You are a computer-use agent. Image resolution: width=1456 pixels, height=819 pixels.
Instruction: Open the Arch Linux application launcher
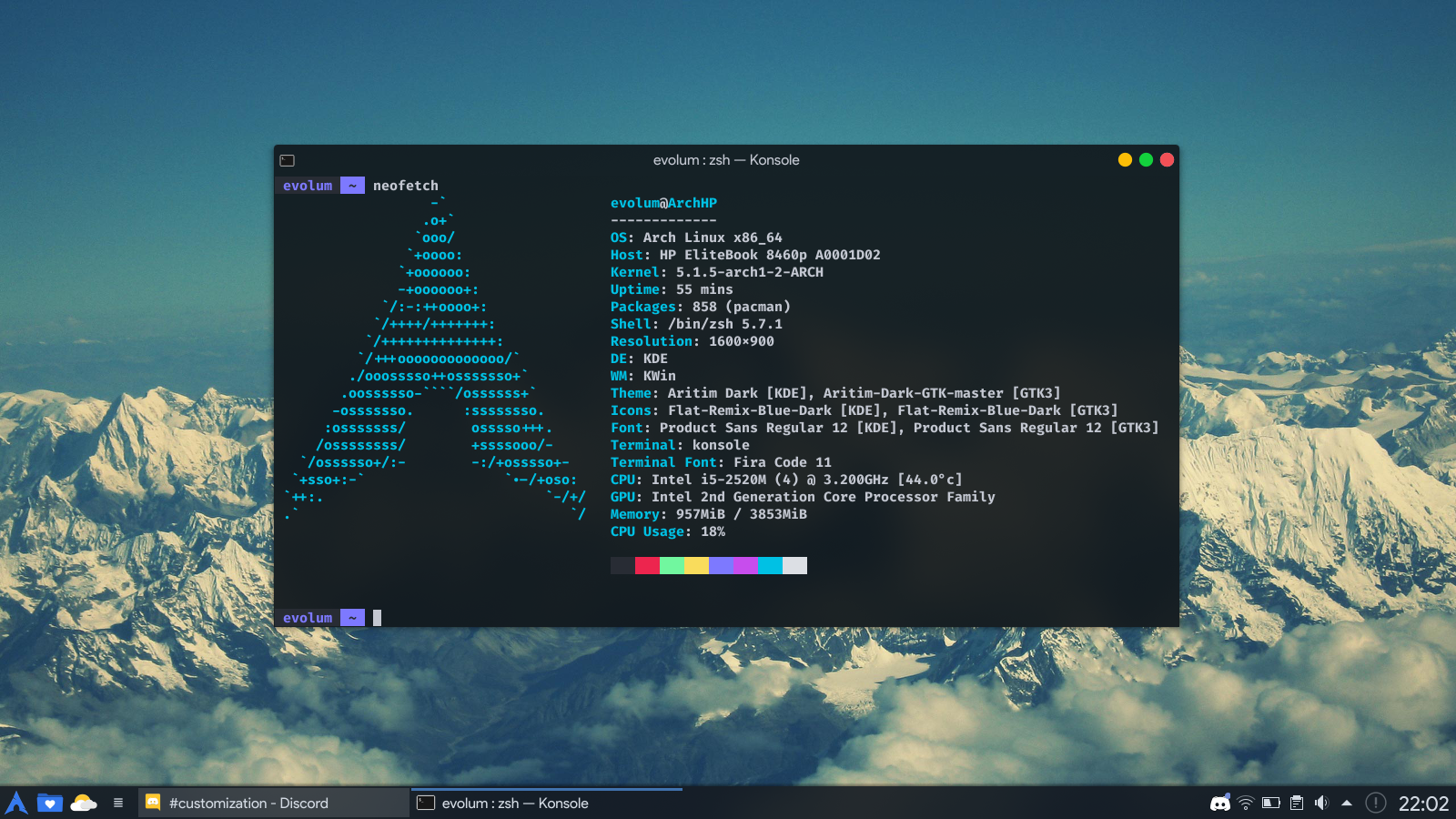coord(16,803)
